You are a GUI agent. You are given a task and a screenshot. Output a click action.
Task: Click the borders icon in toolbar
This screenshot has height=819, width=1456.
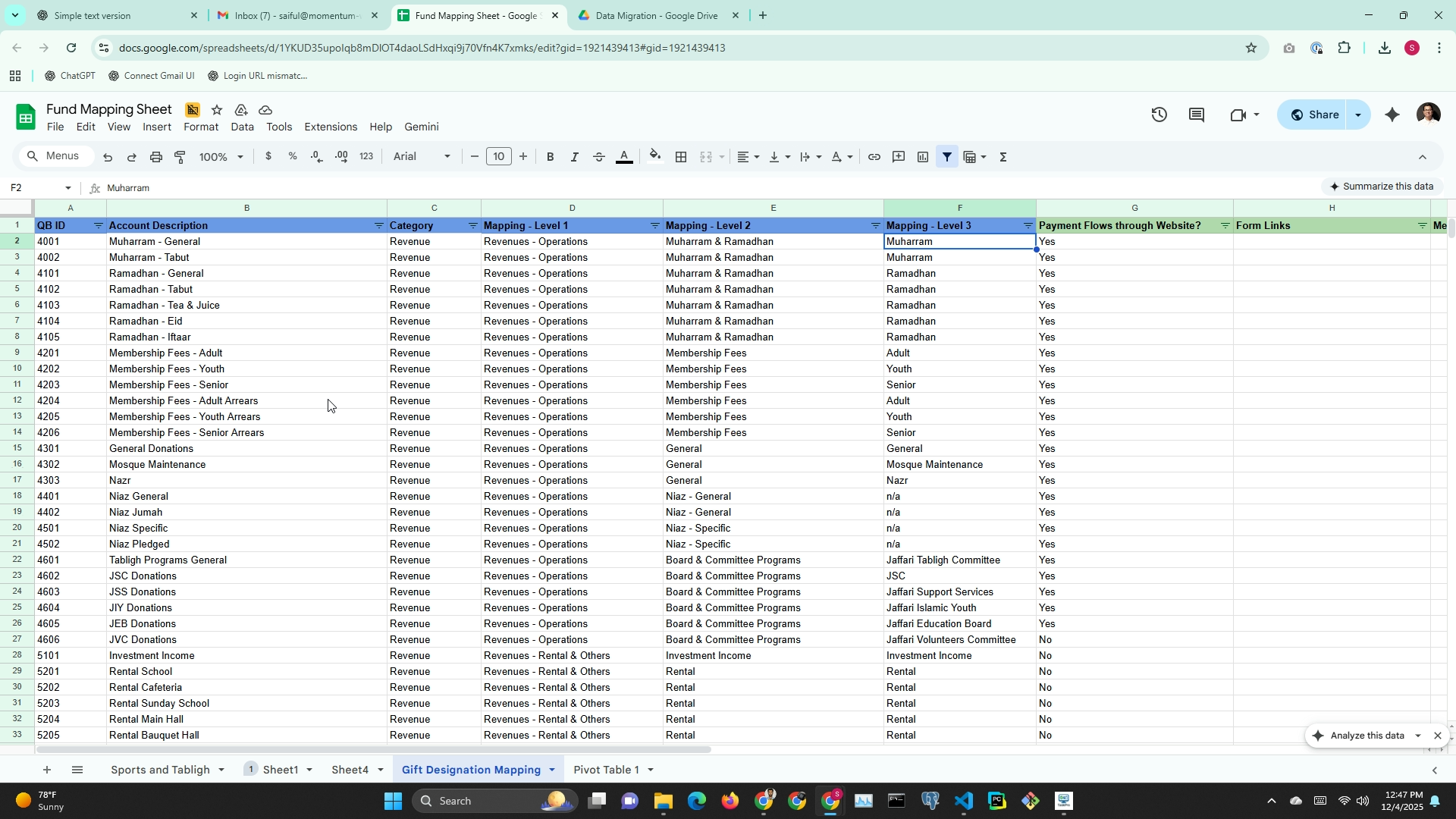click(x=681, y=157)
